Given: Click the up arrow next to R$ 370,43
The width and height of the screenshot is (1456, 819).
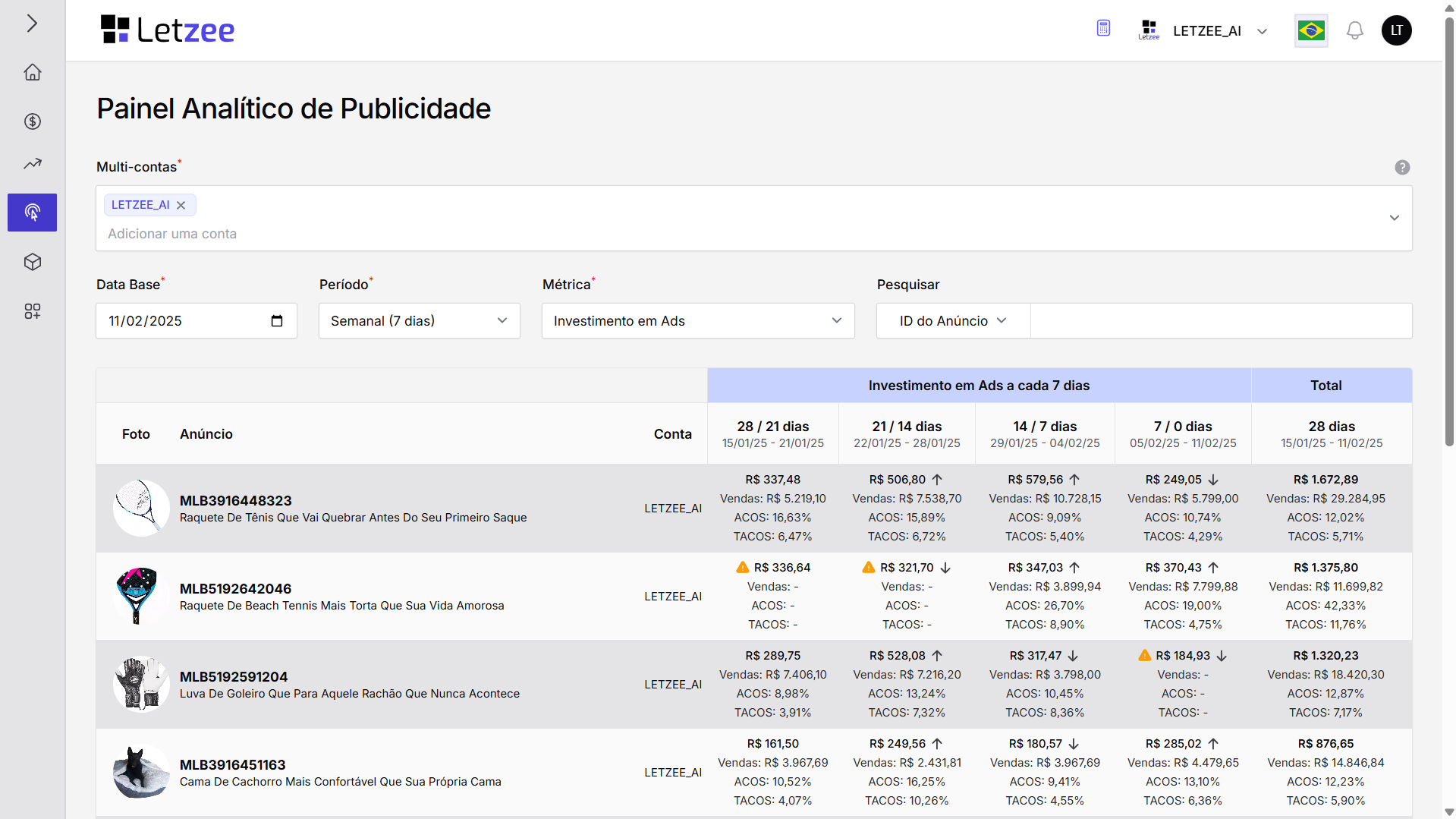Looking at the screenshot, I should click(1213, 568).
